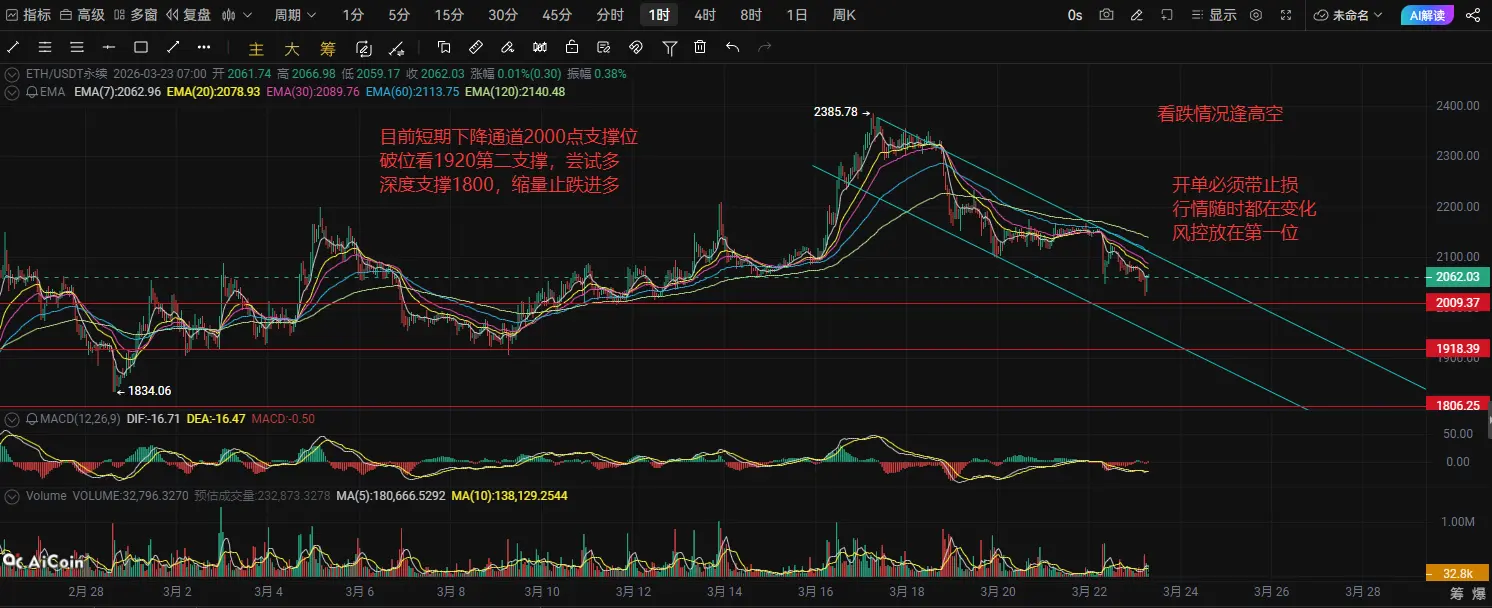Toggle the 筹 chip distribution indicator
1492x608 pixels.
click(328, 48)
